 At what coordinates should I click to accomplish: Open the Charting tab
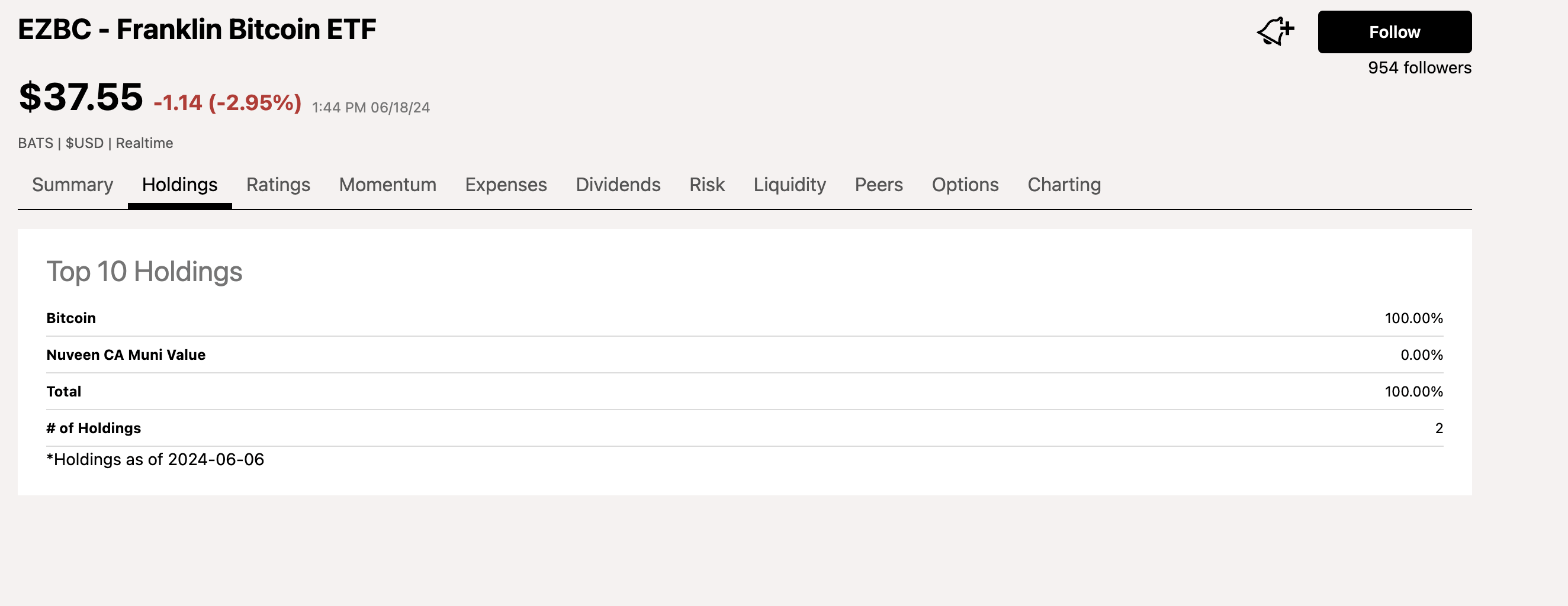coord(1063,185)
